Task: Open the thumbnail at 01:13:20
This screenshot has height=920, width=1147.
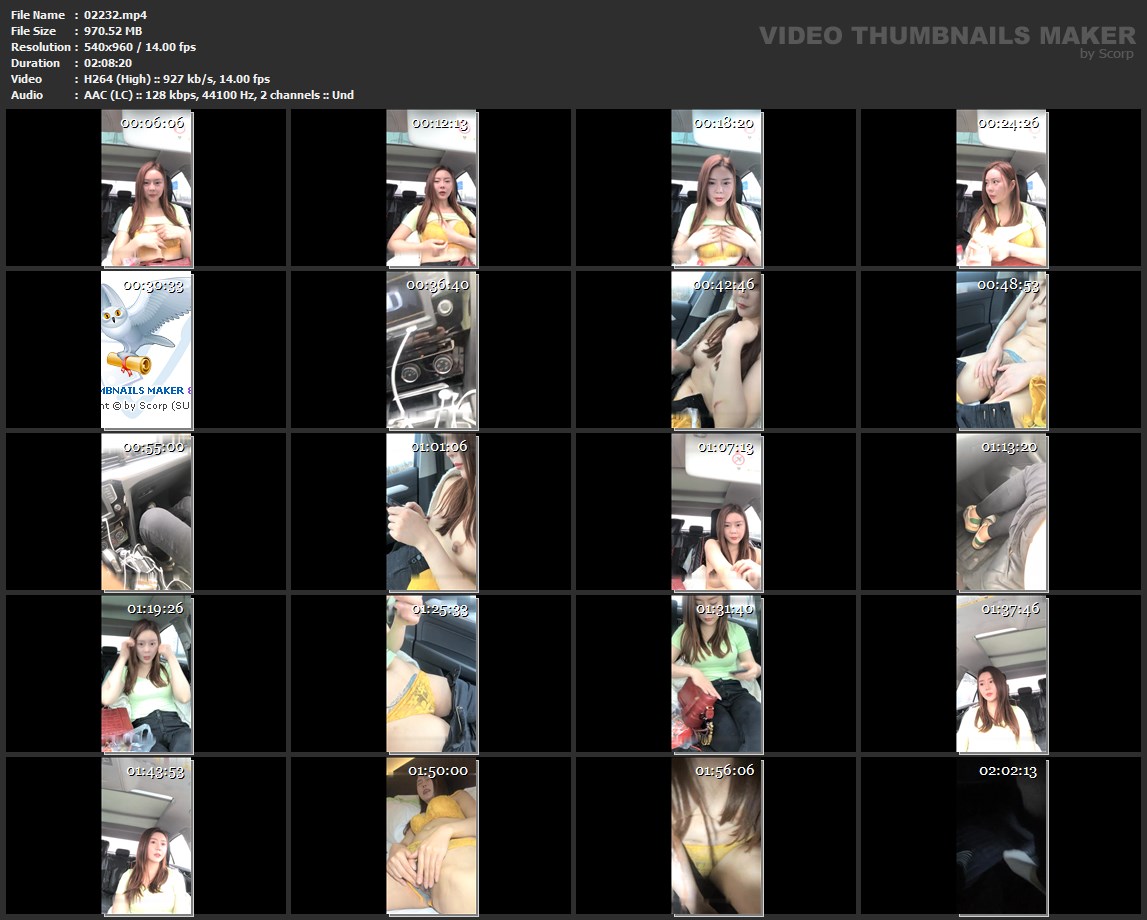Action: pos(1001,512)
